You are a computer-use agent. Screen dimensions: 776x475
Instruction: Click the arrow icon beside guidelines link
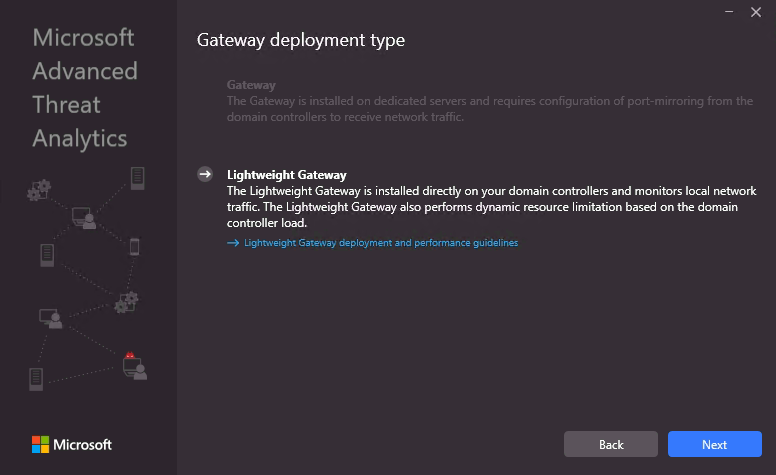click(x=233, y=243)
